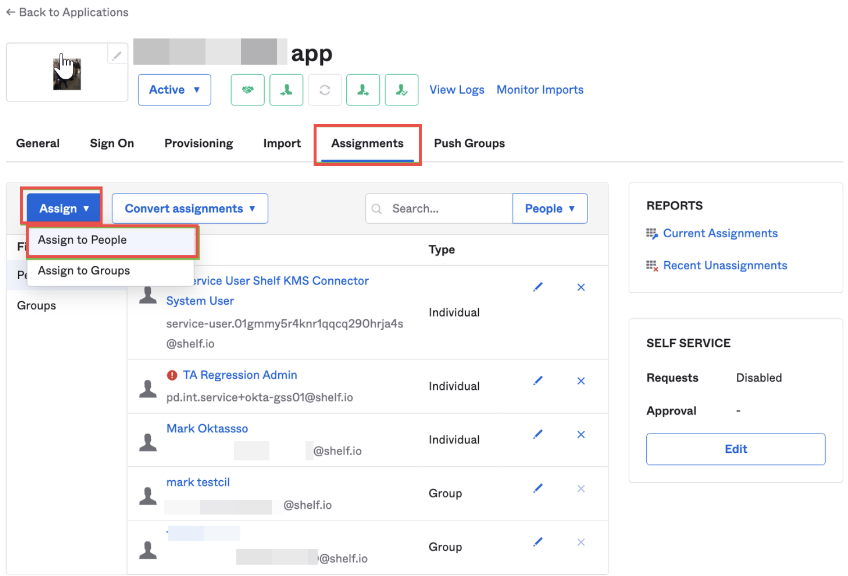The height and width of the screenshot is (576, 848).
Task: Click Current Assignments report grid icon
Action: [652, 234]
